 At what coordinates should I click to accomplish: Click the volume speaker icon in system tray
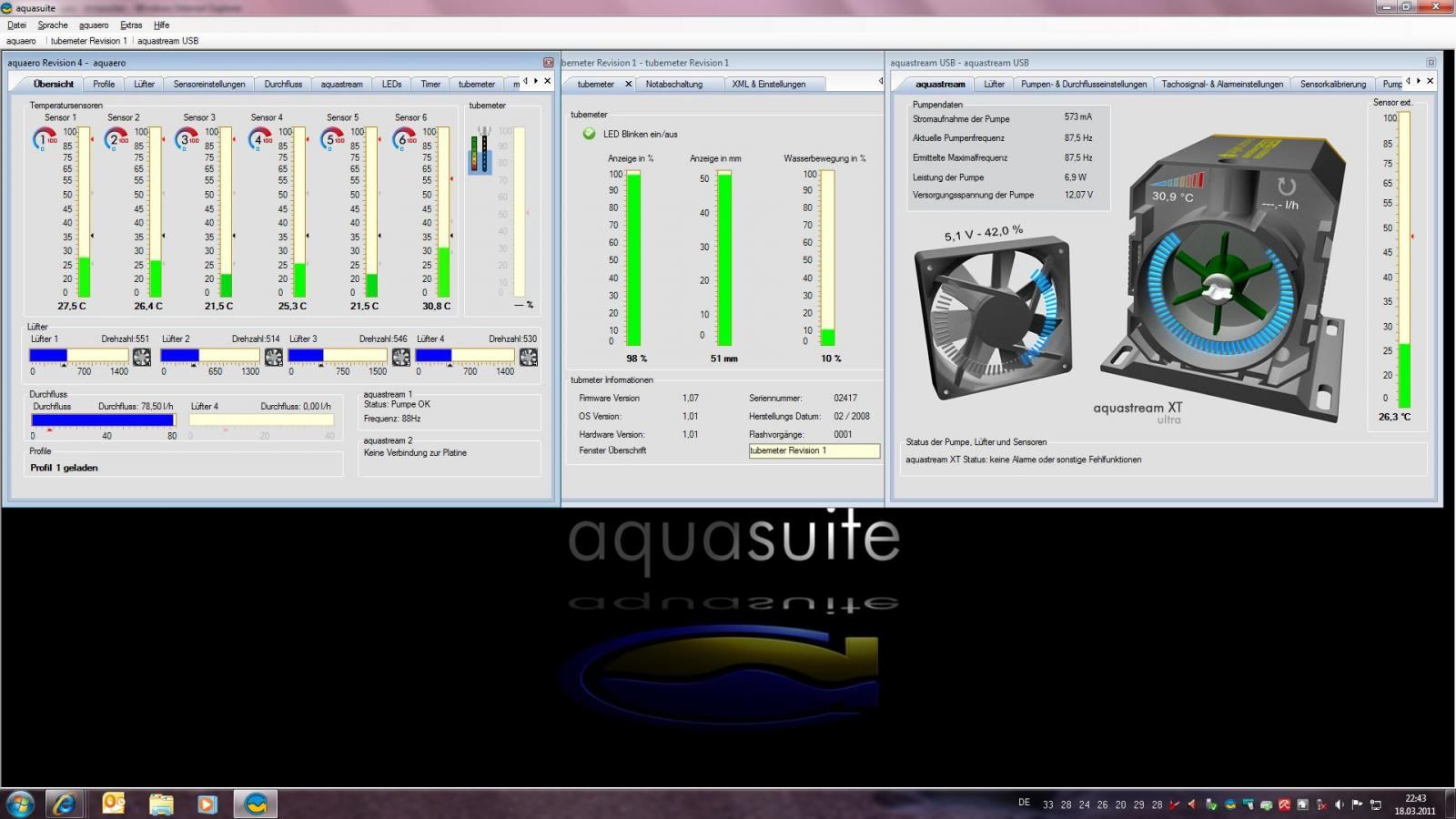1339,804
